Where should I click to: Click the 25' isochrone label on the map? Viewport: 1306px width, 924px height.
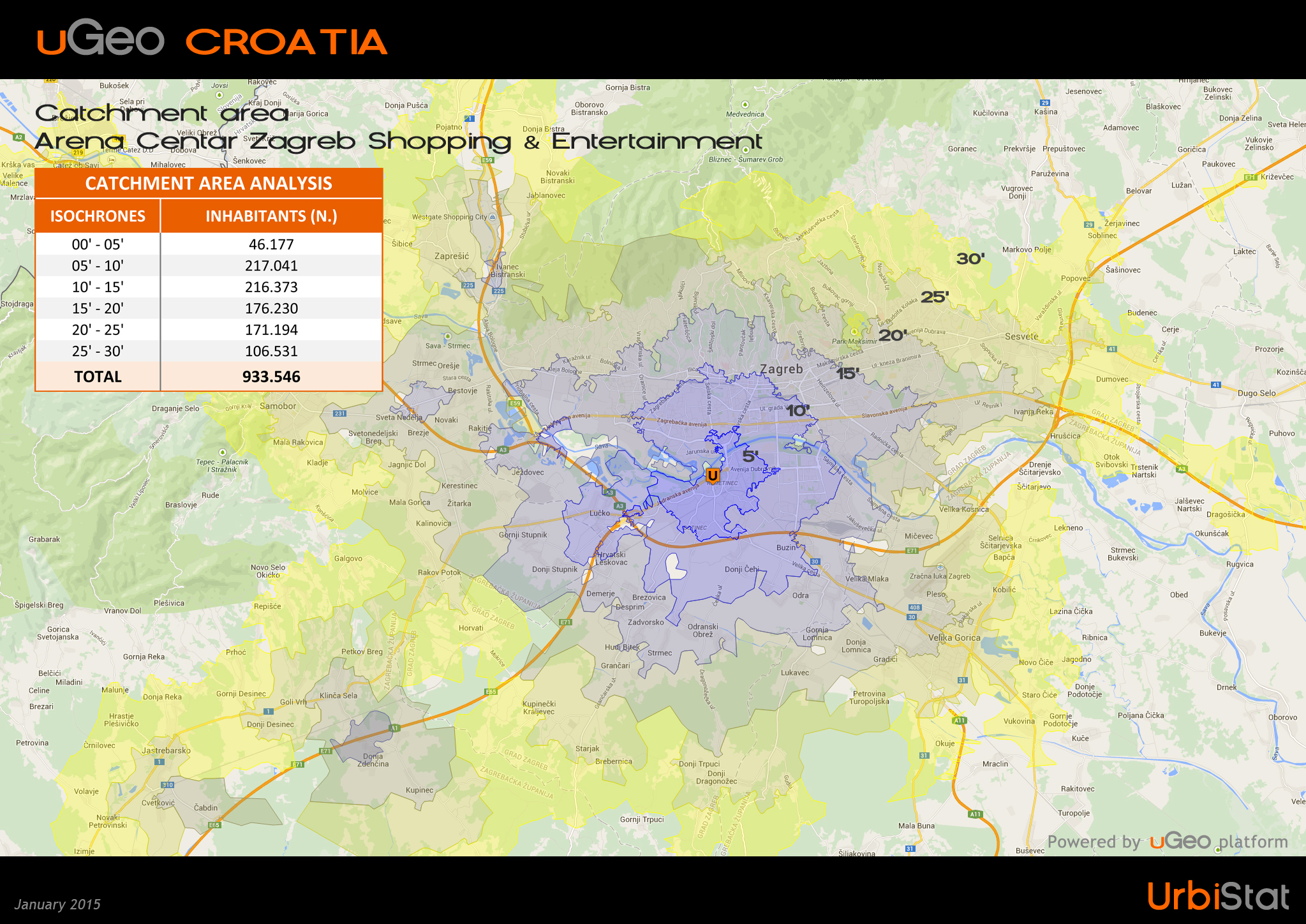[935, 297]
